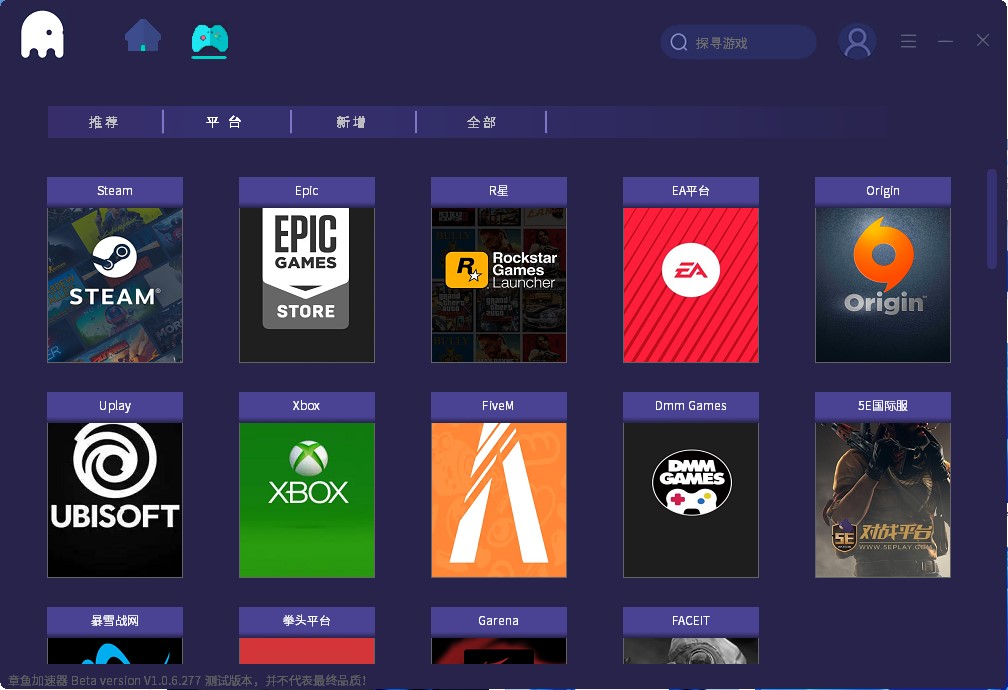
Task: Click the search magnifier icon
Action: click(x=681, y=42)
